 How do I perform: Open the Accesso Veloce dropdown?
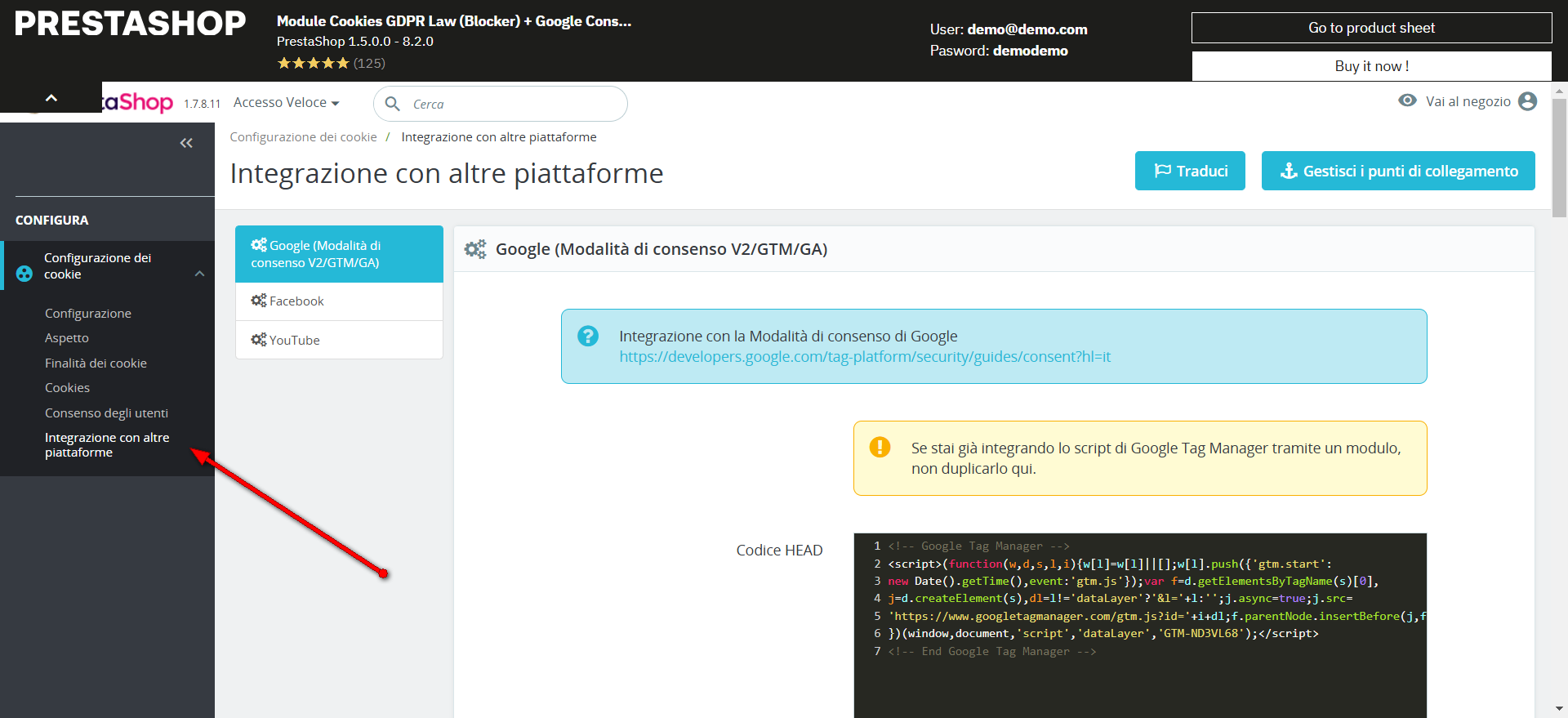(x=286, y=103)
